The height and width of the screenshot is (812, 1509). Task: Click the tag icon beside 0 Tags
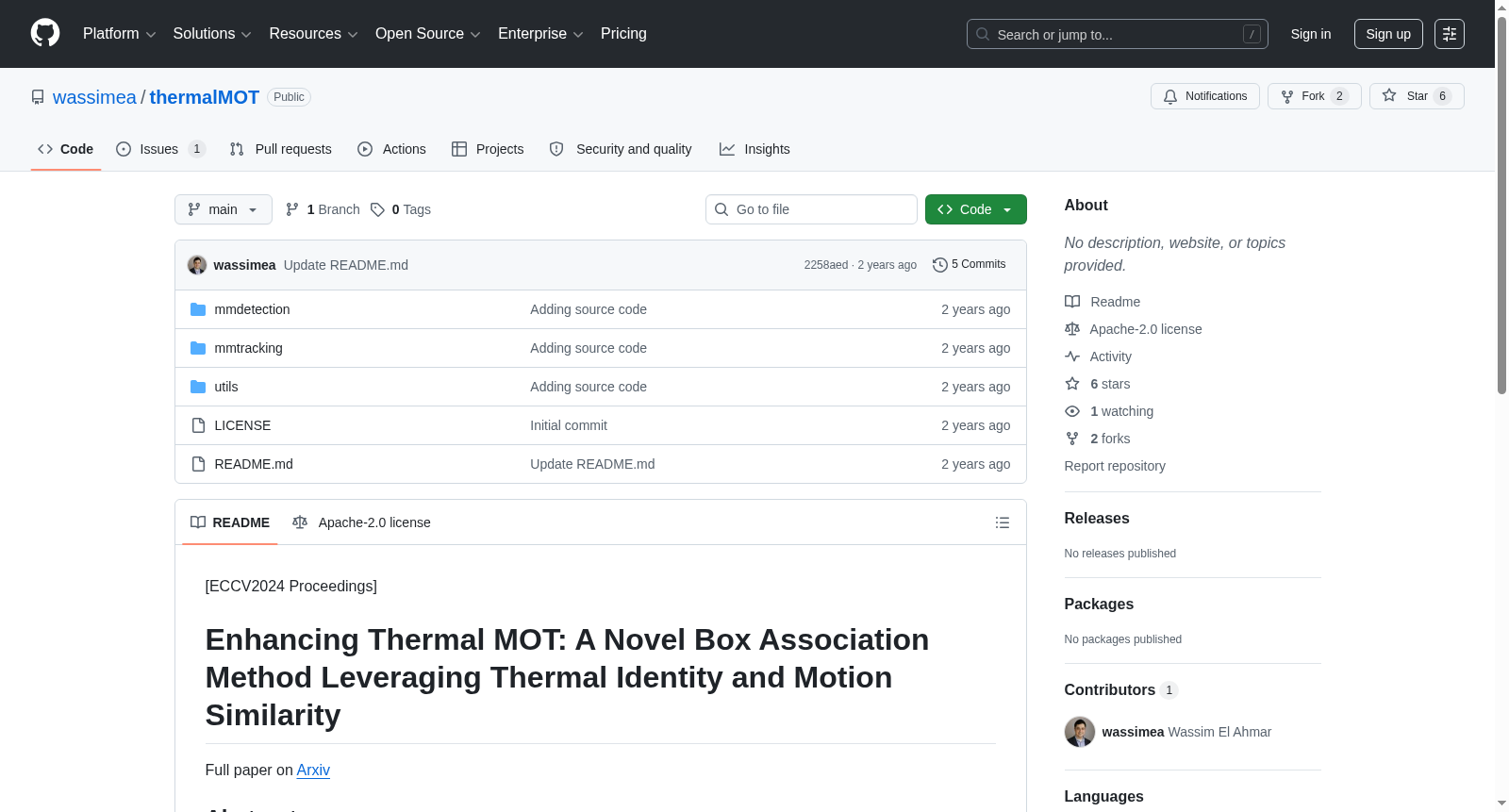click(x=377, y=209)
